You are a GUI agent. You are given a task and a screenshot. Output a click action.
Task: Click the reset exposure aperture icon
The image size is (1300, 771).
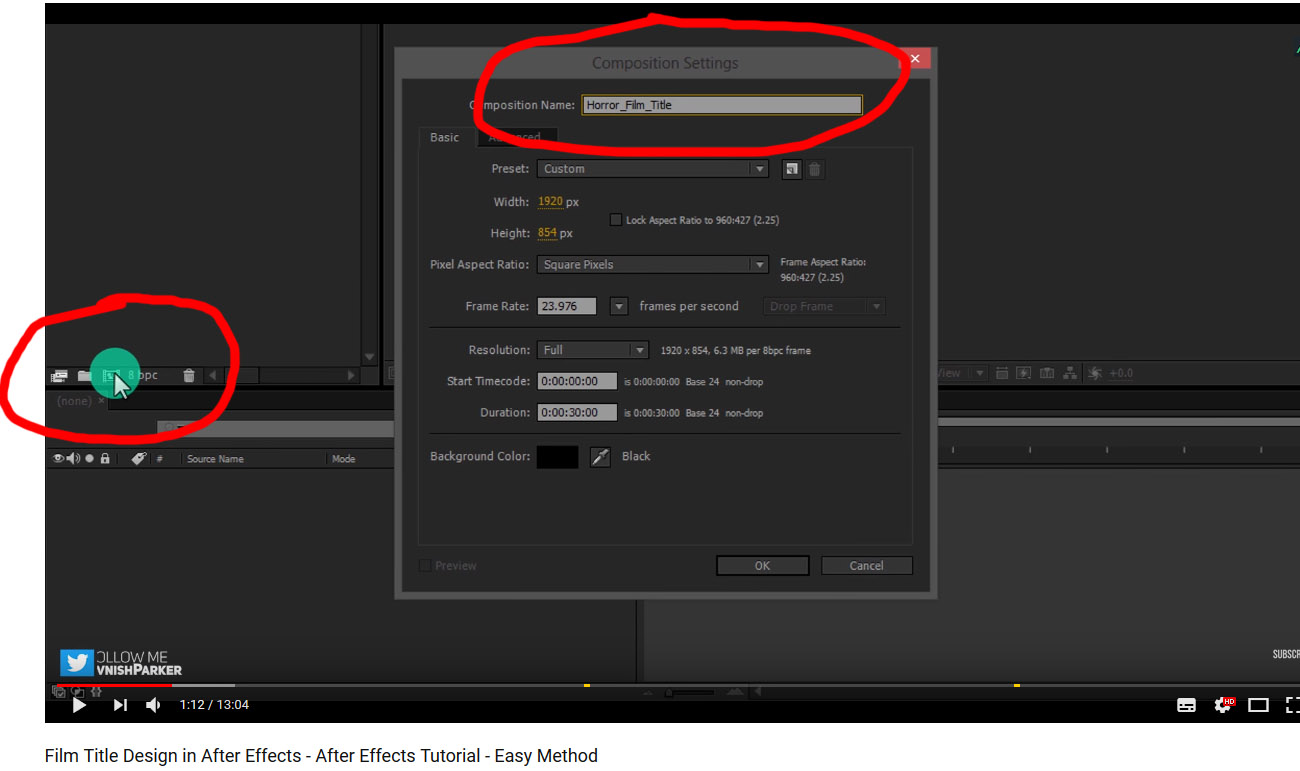click(x=1095, y=373)
